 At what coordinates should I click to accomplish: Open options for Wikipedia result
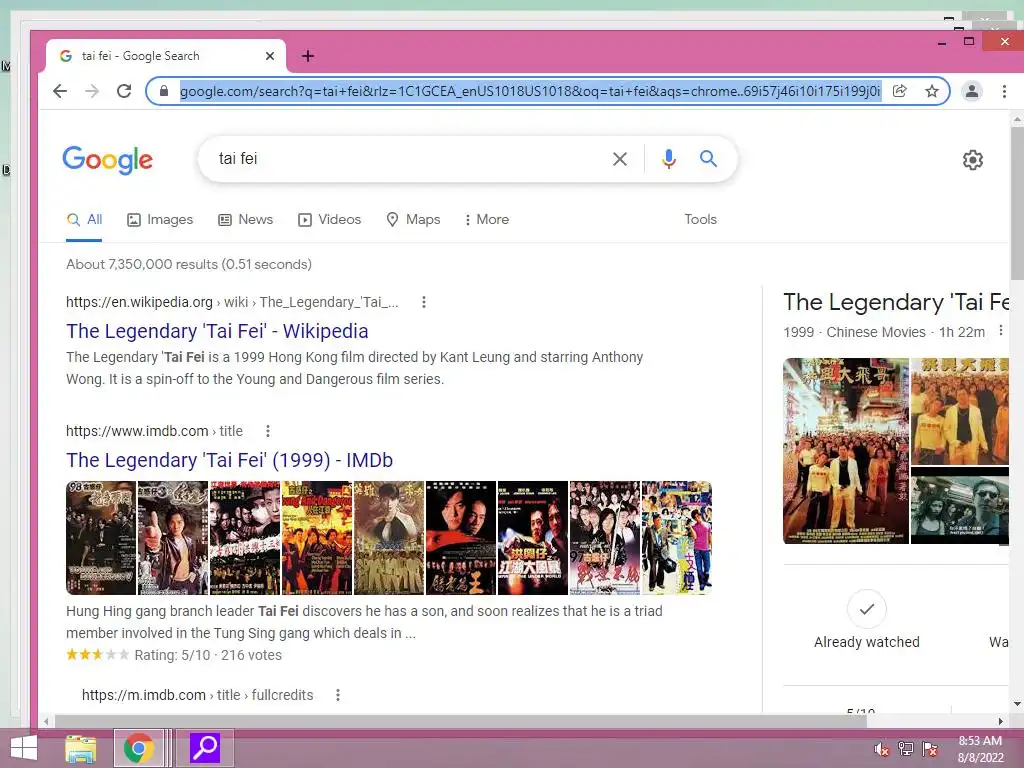(424, 302)
